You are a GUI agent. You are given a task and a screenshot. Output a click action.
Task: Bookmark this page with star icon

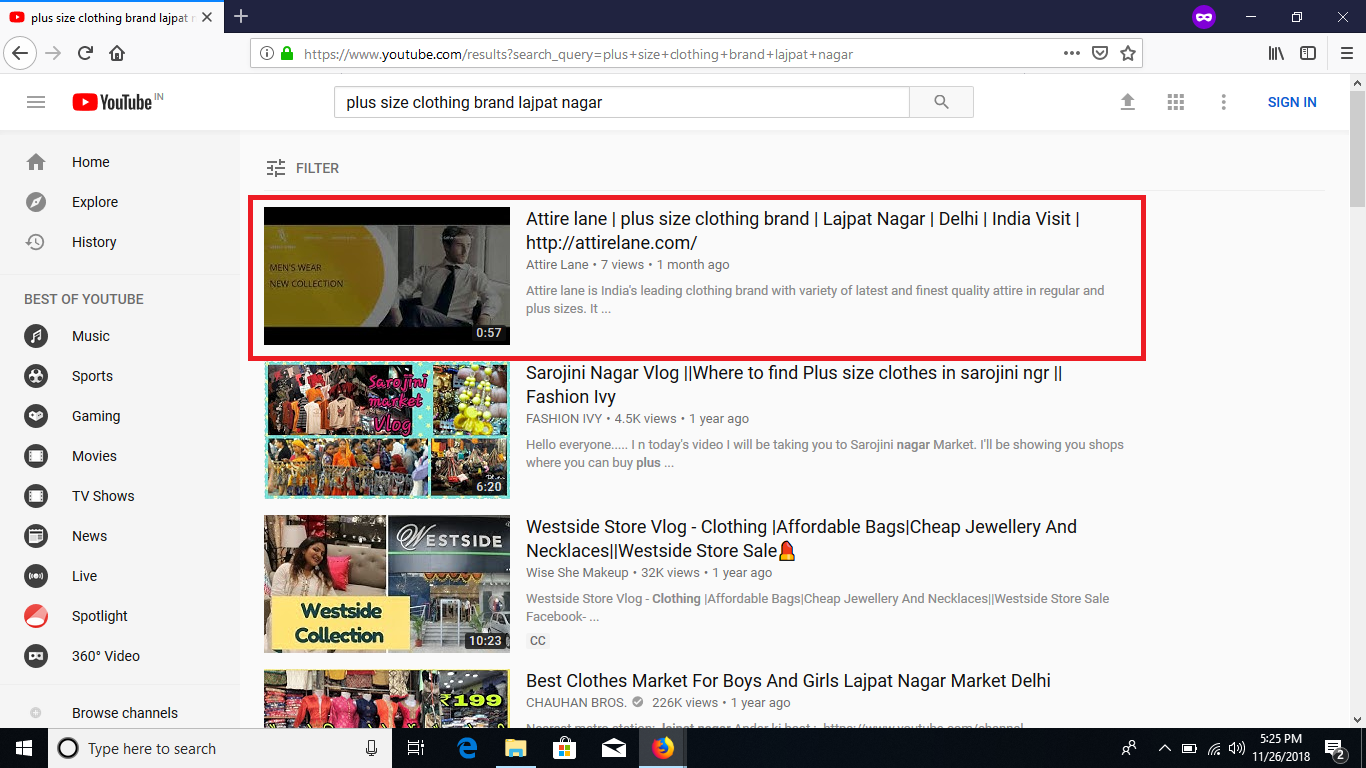pyautogui.click(x=1128, y=53)
